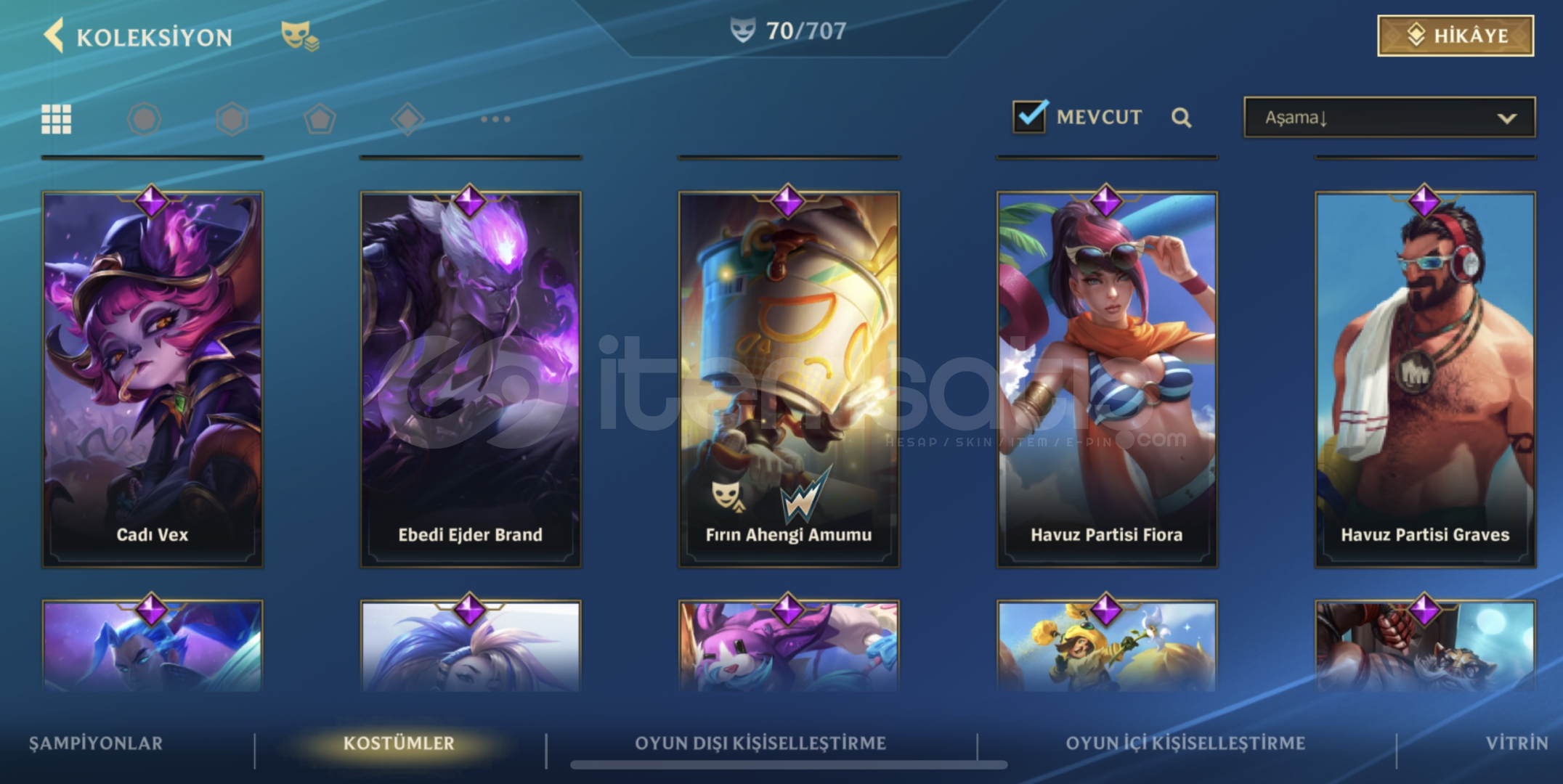Open the Havuz Partisi Fiora skin card

pos(1107,380)
